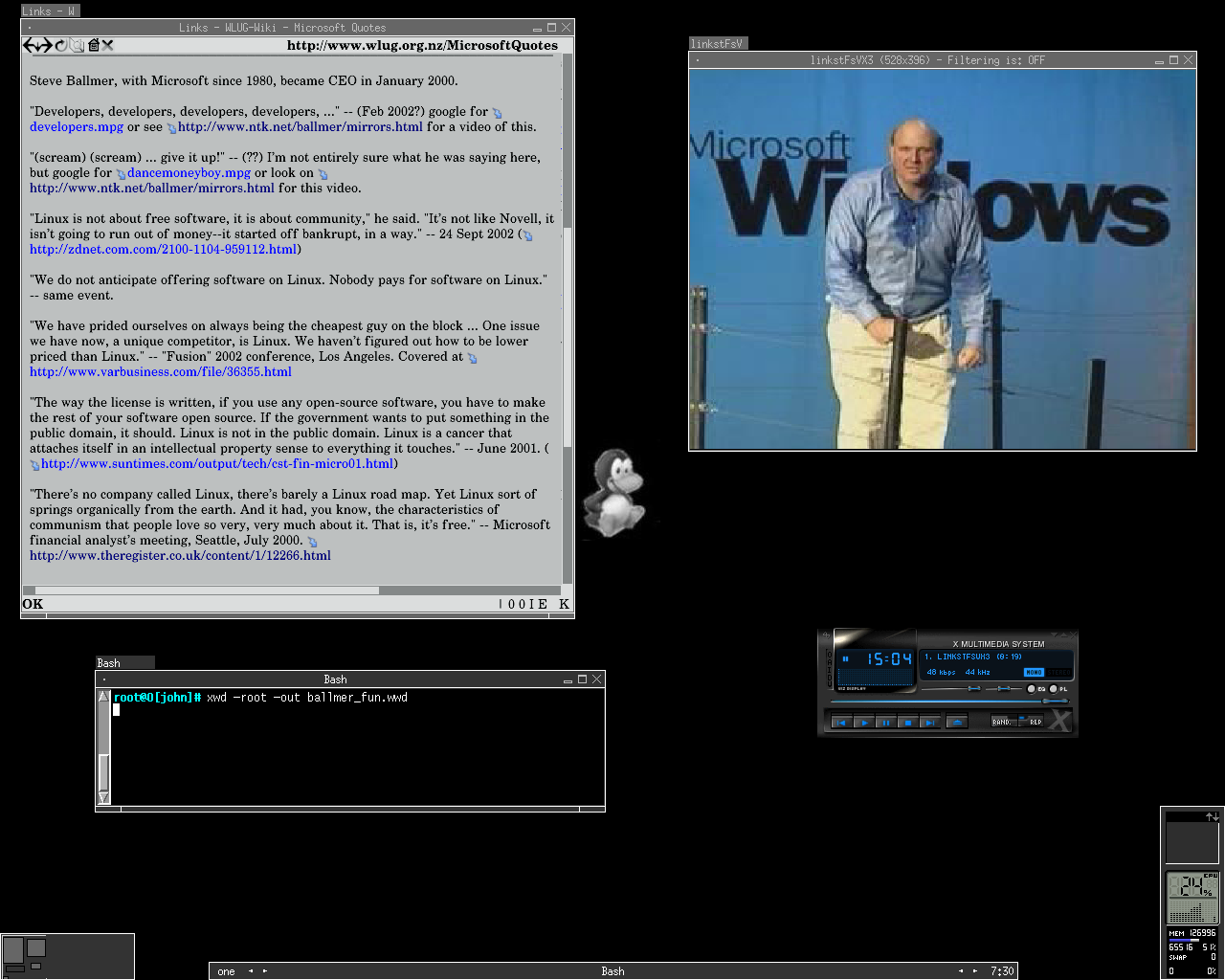The height and width of the screenshot is (980, 1225).
Task: Click the video frame in linkstFsVX3 window
Action: (x=943, y=258)
